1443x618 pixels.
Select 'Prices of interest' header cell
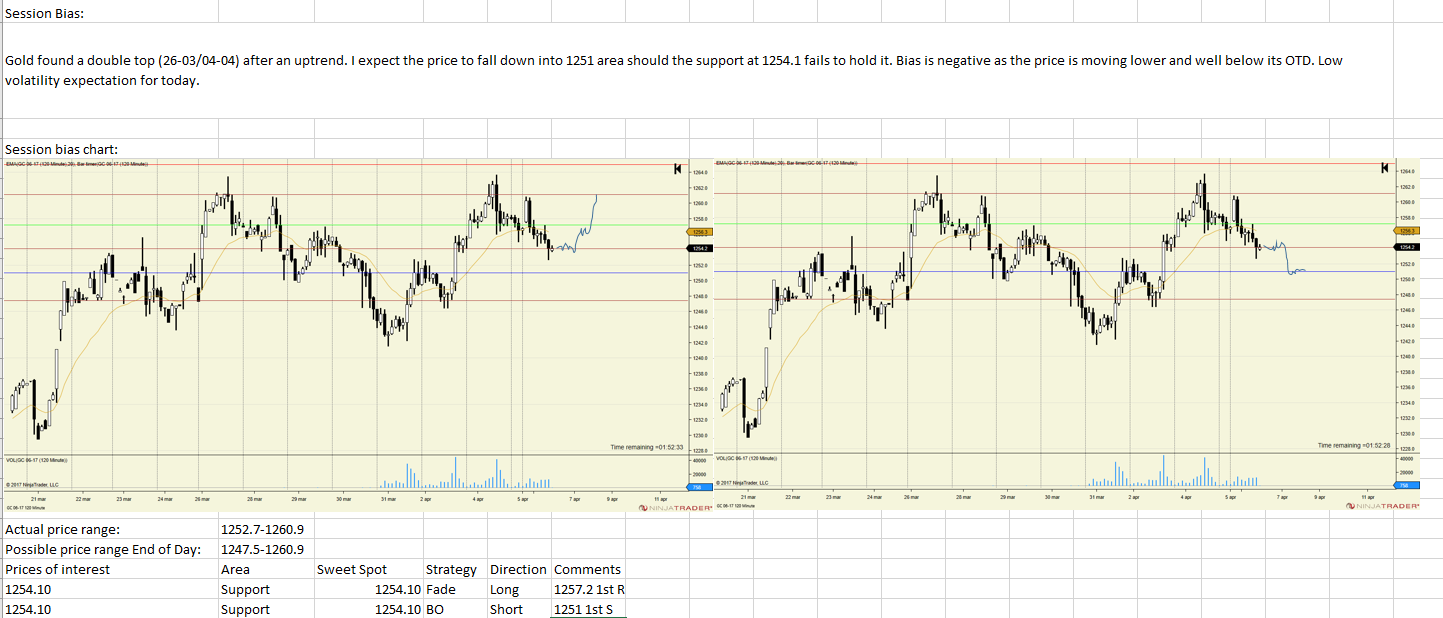point(110,569)
